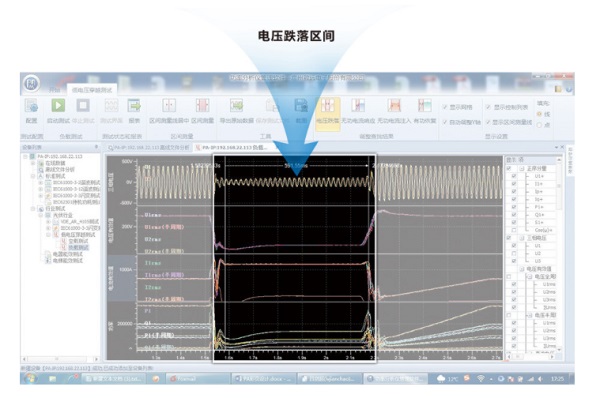Image resolution: width=600 pixels, height=398 pixels.
Task: Collapse the 标准测试 node in device tree
Action: (x=33, y=176)
